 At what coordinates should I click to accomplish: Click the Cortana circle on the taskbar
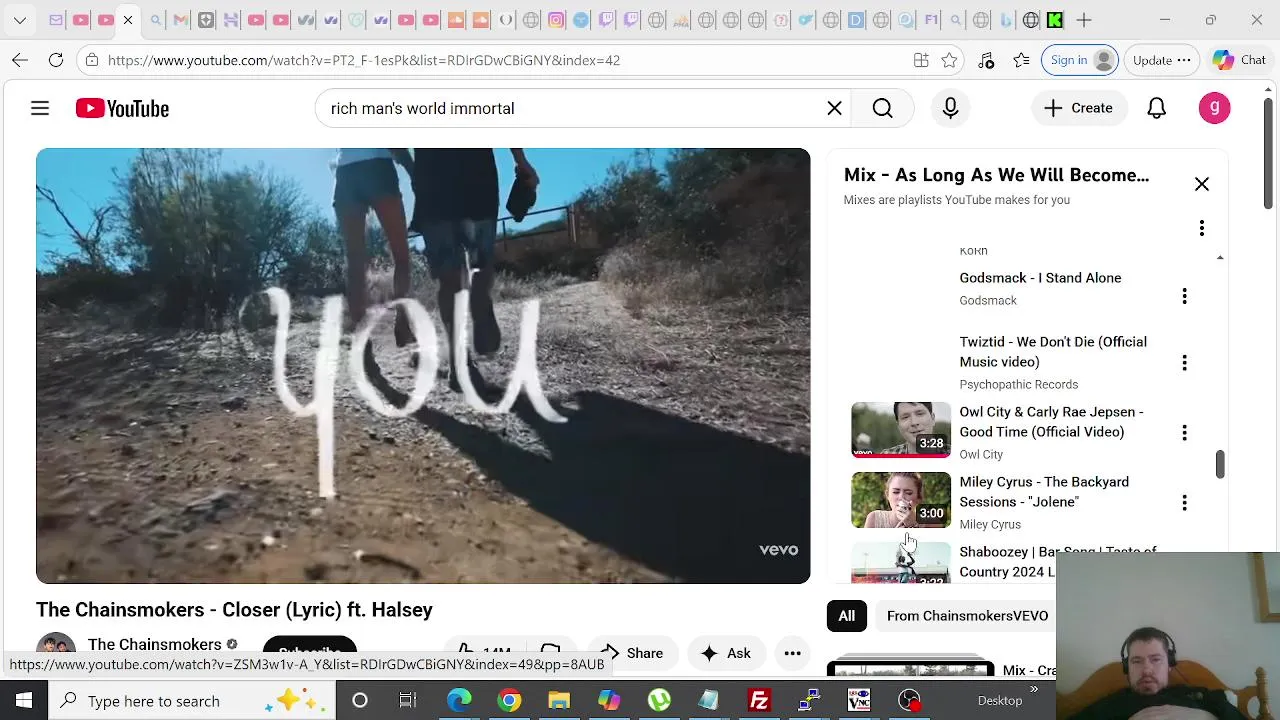pos(360,701)
